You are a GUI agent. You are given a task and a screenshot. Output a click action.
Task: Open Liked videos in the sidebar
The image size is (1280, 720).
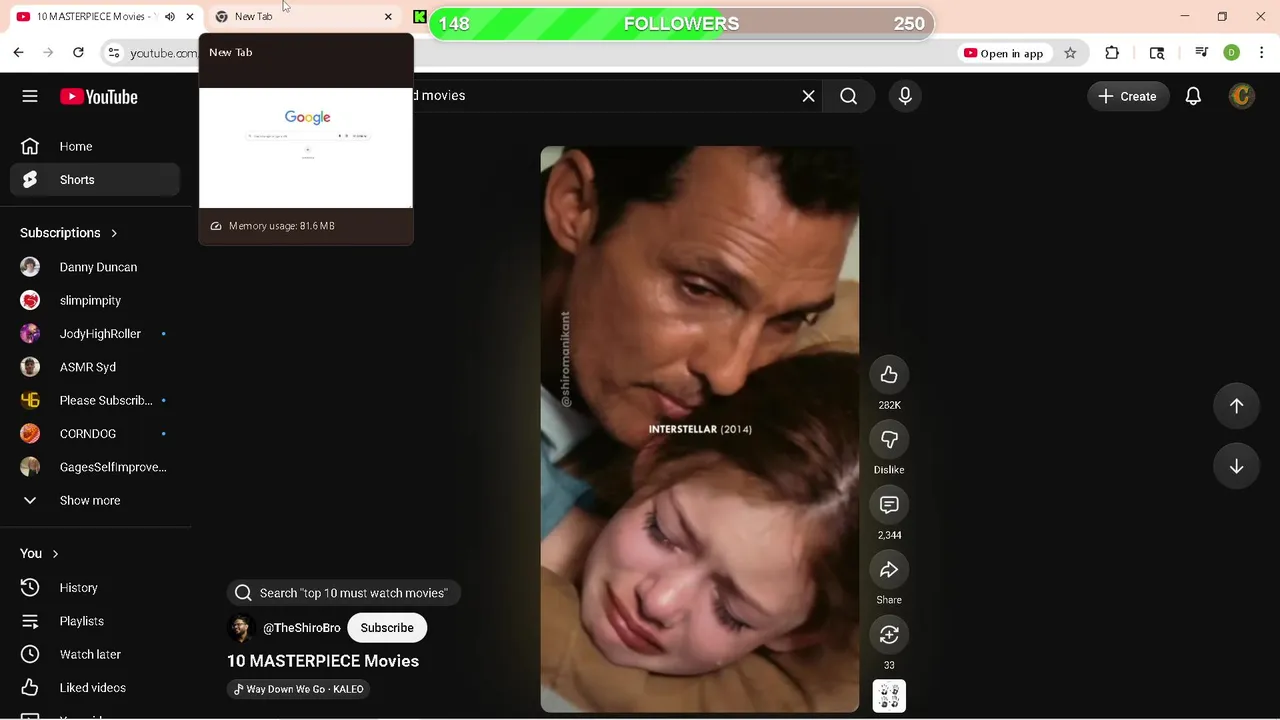tap(95, 688)
